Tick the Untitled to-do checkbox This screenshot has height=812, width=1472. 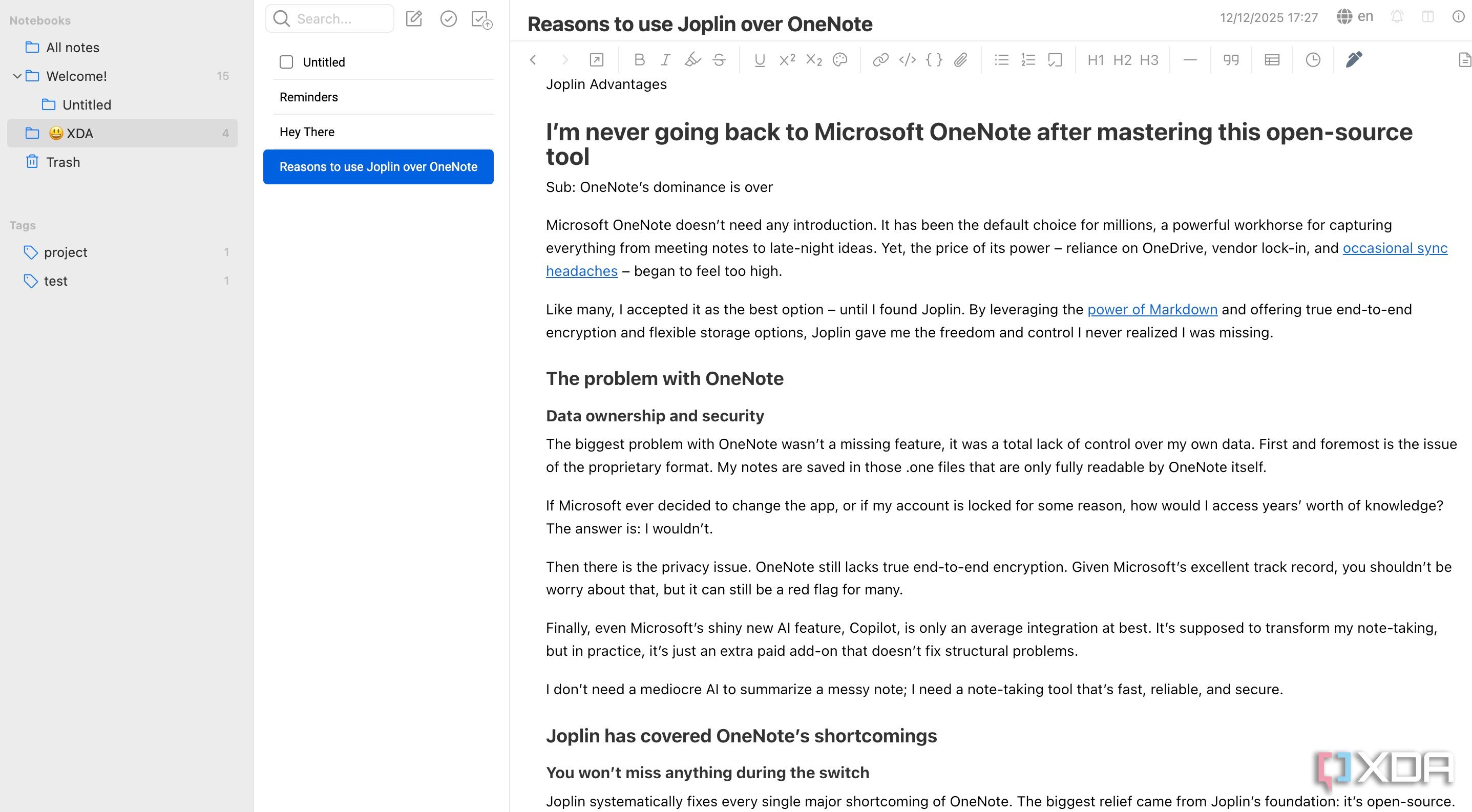[286, 61]
